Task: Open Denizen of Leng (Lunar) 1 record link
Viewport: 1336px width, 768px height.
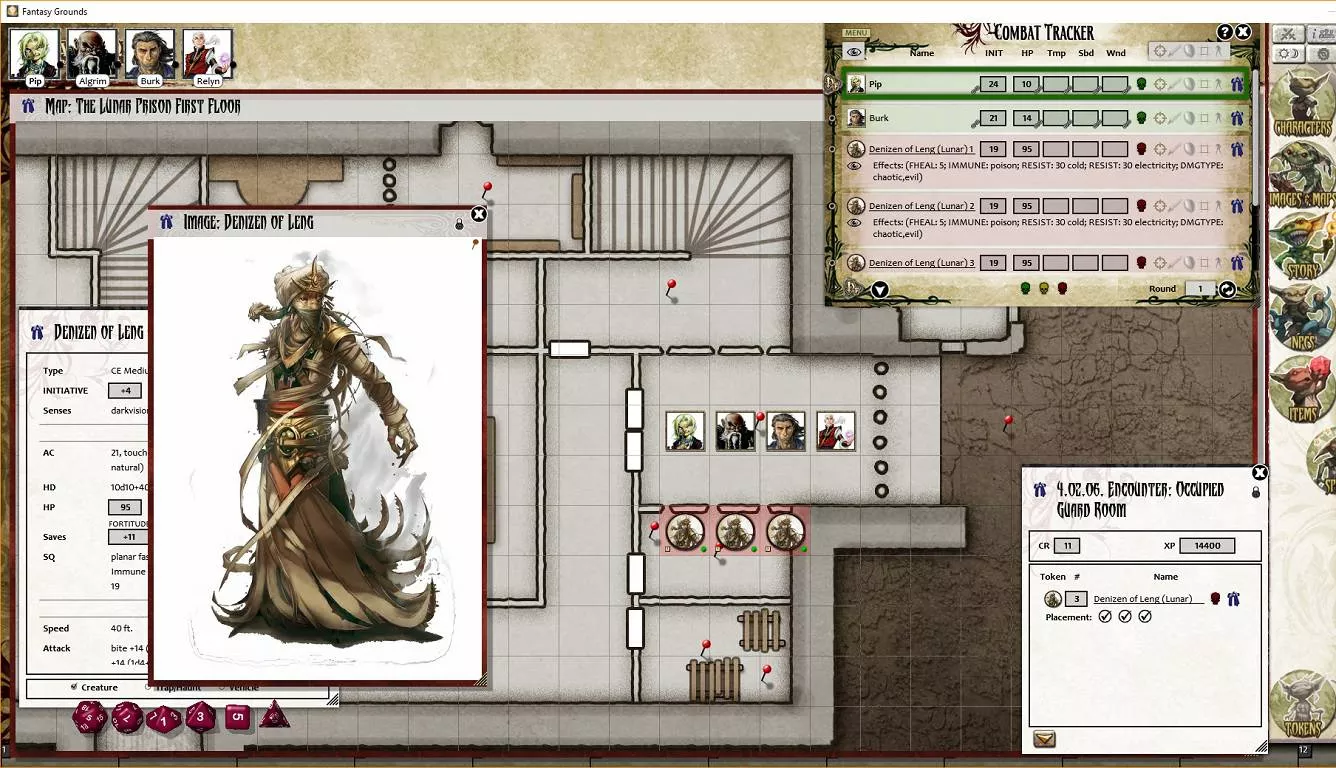Action: click(x=1237, y=149)
